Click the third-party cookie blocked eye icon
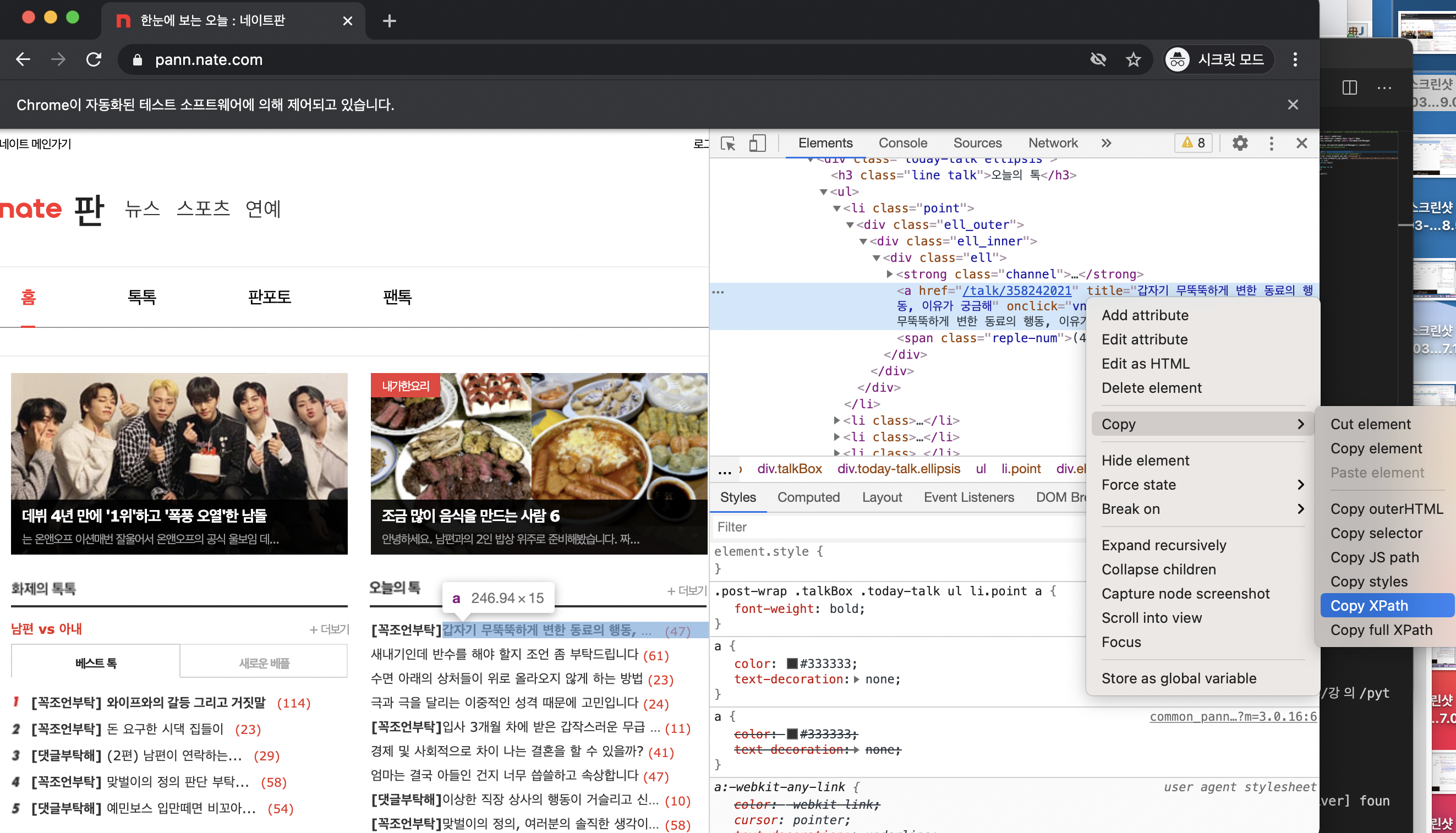1456x833 pixels. (x=1098, y=59)
